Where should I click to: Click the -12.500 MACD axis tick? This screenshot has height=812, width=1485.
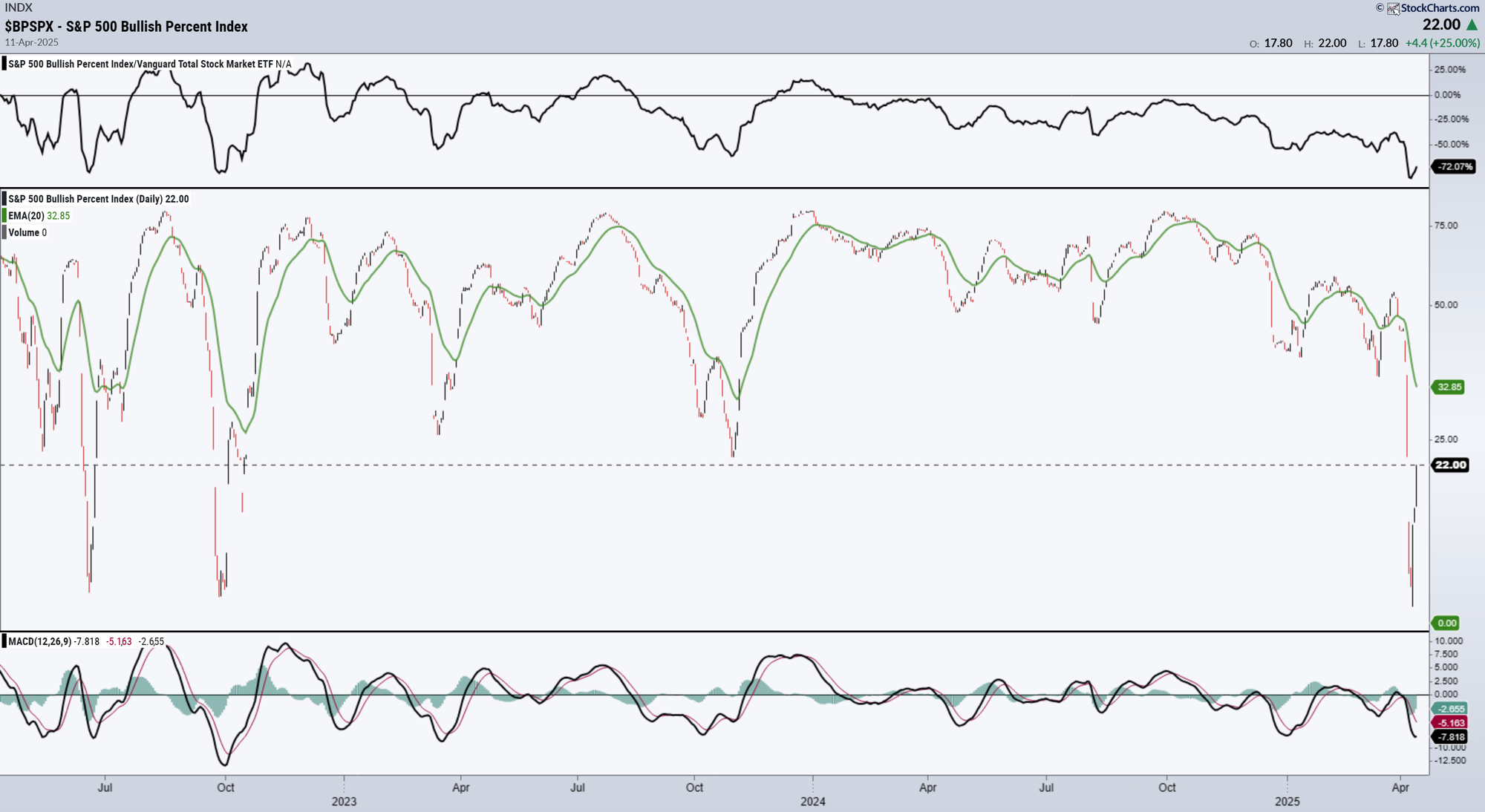(x=1449, y=761)
